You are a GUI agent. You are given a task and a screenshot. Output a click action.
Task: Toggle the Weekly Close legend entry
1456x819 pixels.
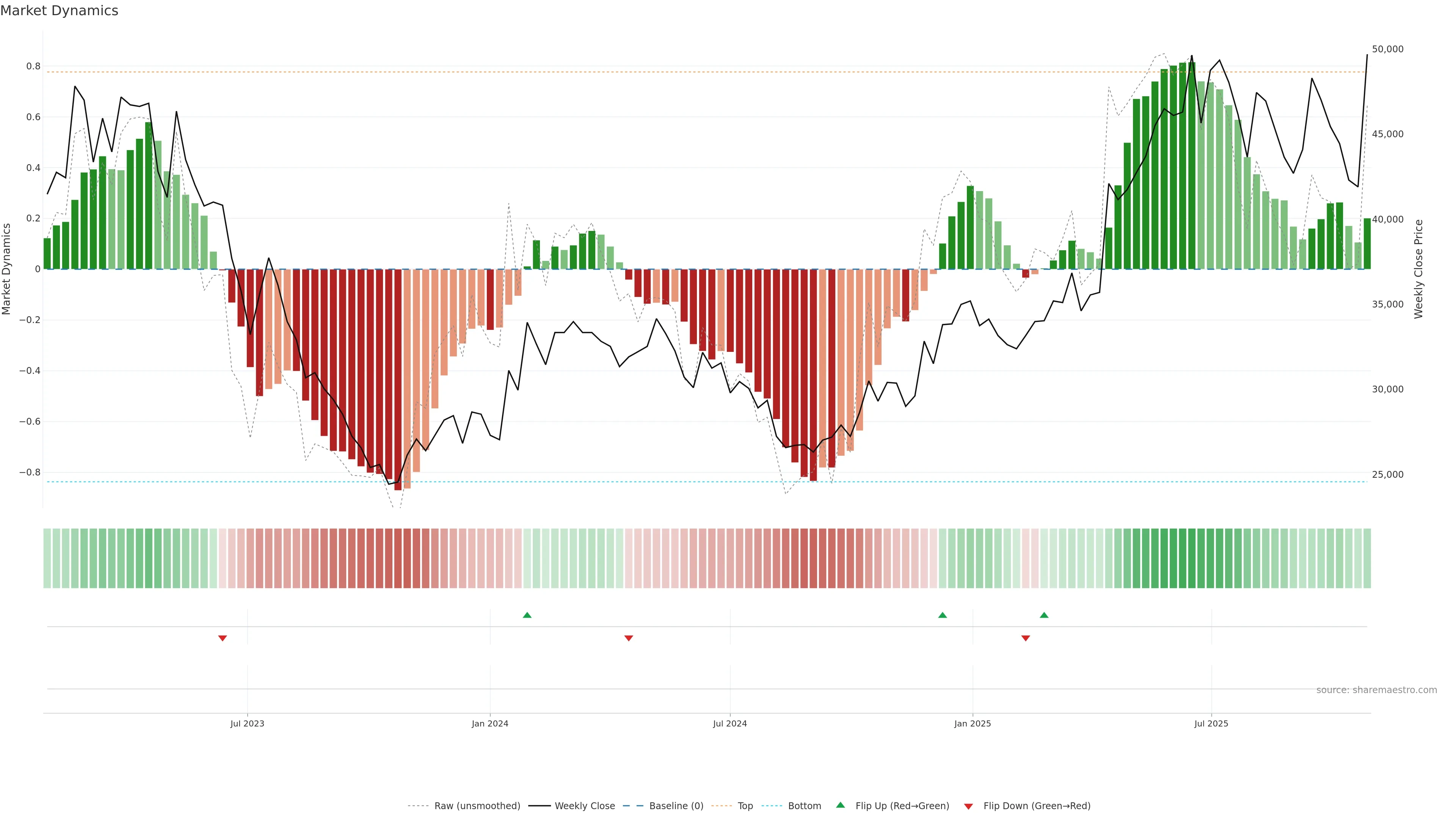584,806
